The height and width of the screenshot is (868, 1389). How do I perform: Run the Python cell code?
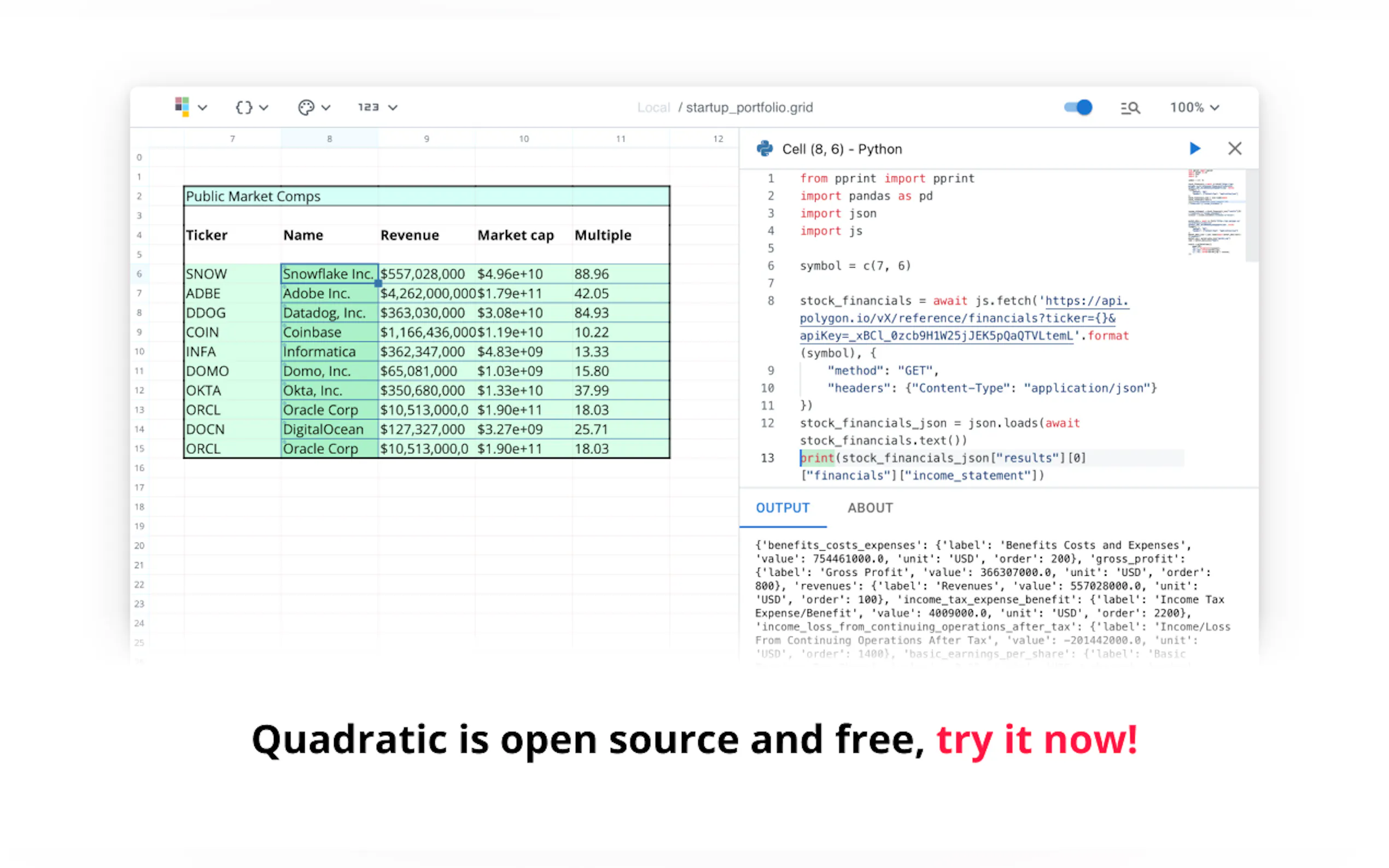pos(1195,149)
